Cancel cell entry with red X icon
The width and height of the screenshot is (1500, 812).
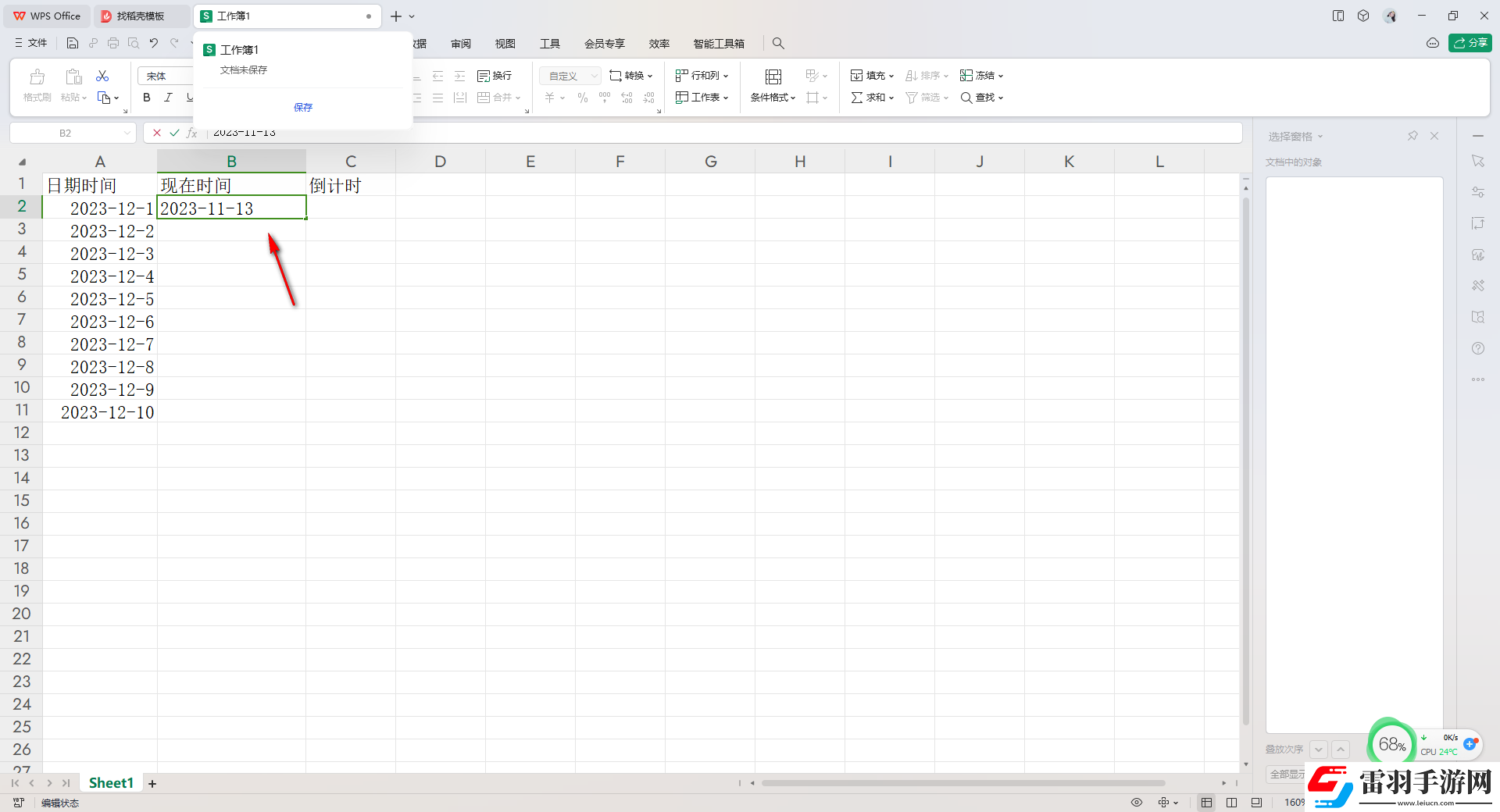157,133
